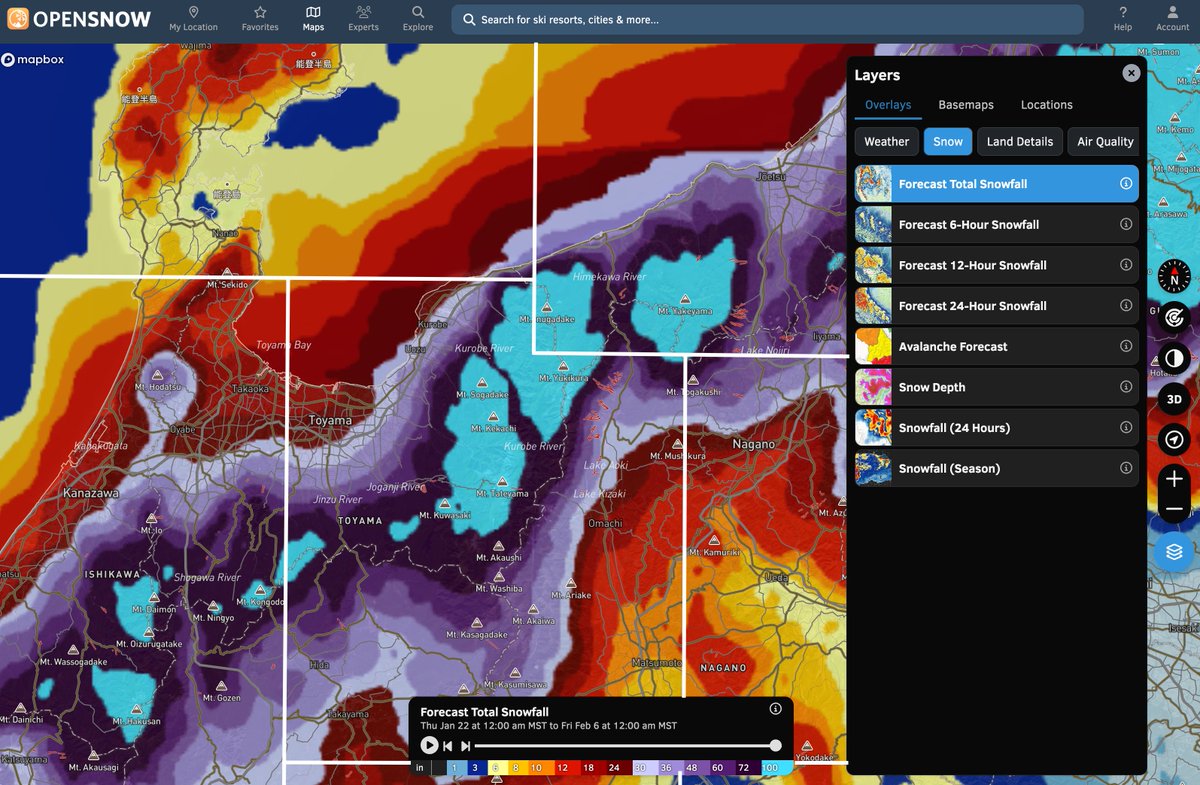Open info in the forecast timeline panel
This screenshot has width=1200, height=785.
pyautogui.click(x=775, y=709)
